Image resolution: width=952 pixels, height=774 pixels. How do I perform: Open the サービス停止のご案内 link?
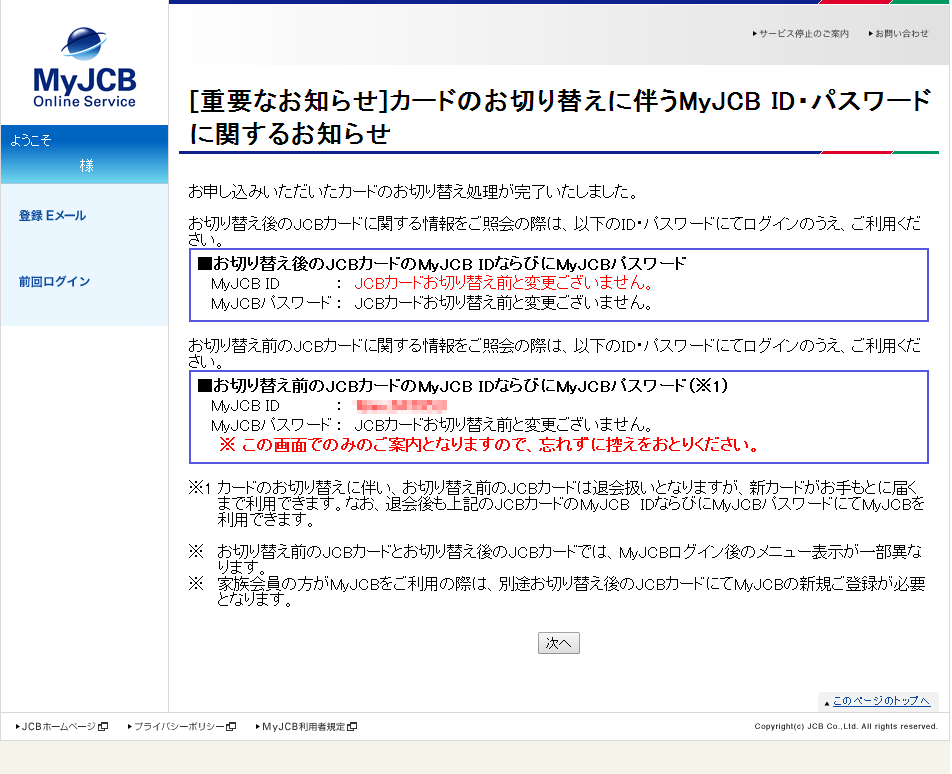(801, 34)
